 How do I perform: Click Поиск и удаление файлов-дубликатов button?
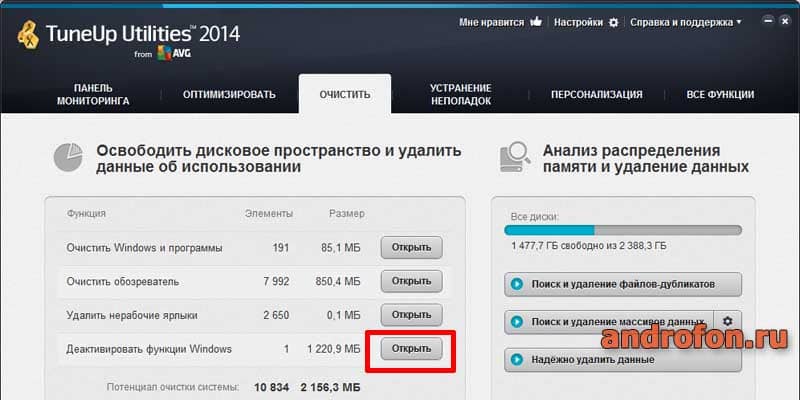(x=623, y=284)
